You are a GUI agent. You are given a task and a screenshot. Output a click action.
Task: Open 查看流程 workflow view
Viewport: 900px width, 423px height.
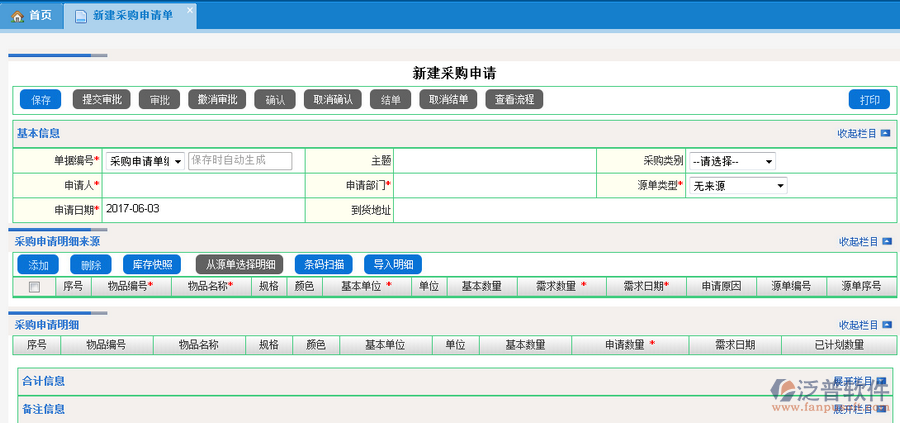(x=514, y=100)
